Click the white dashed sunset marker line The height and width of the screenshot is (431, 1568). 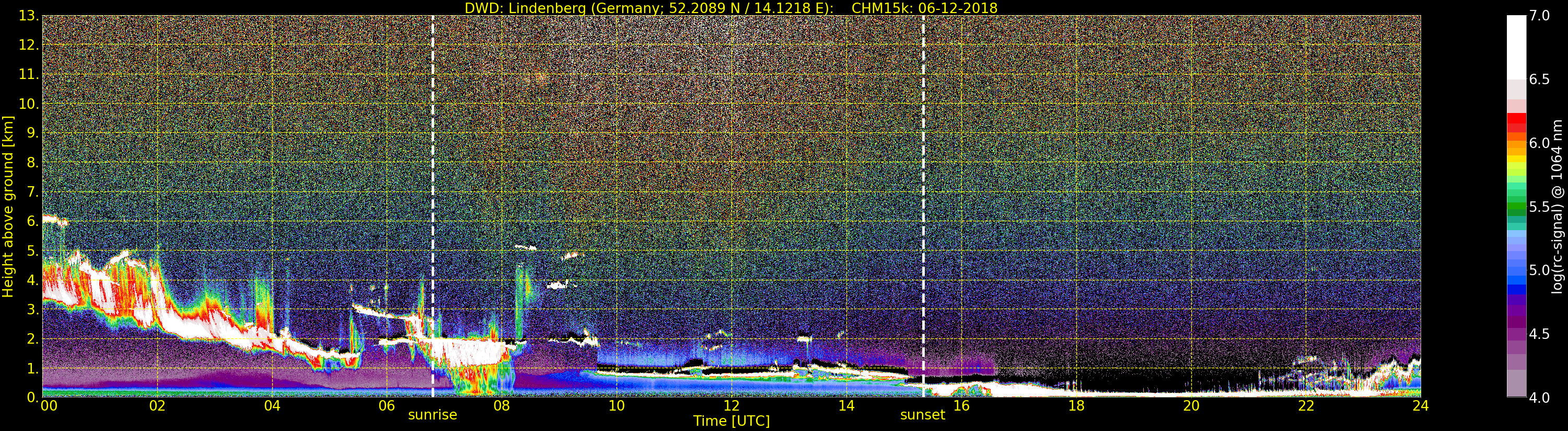(923, 207)
